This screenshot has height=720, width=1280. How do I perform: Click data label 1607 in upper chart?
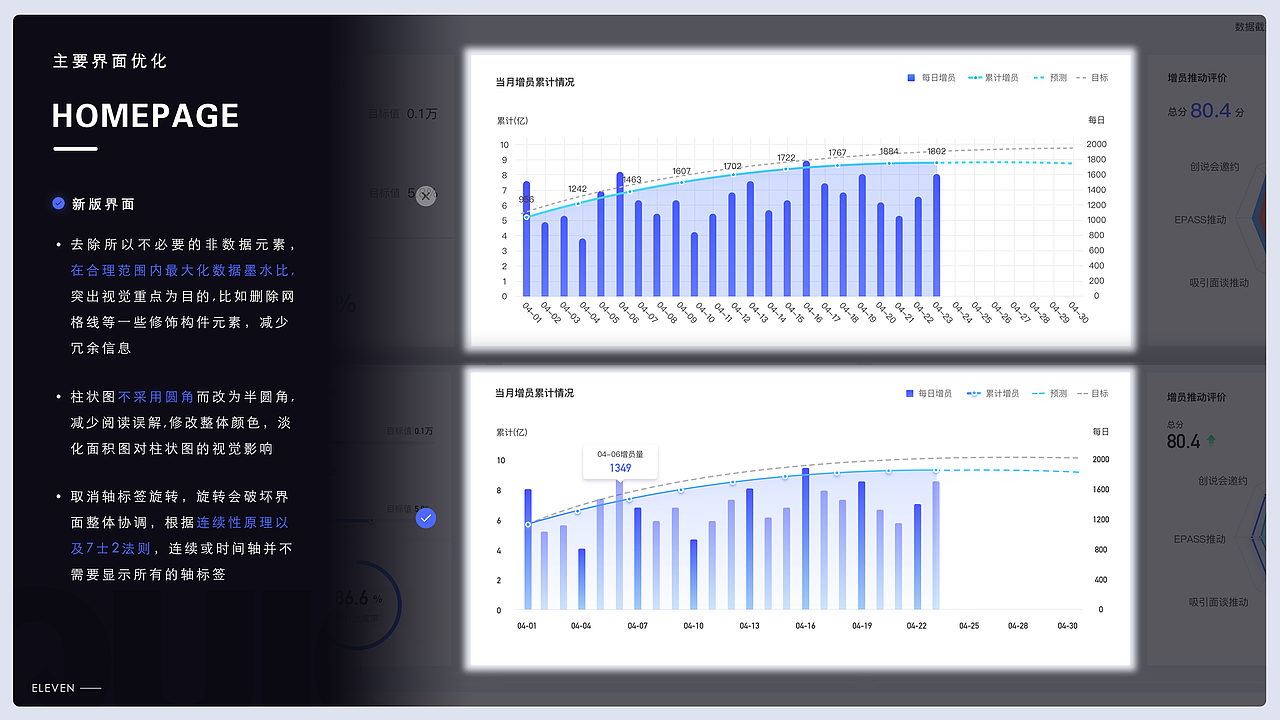click(x=681, y=172)
